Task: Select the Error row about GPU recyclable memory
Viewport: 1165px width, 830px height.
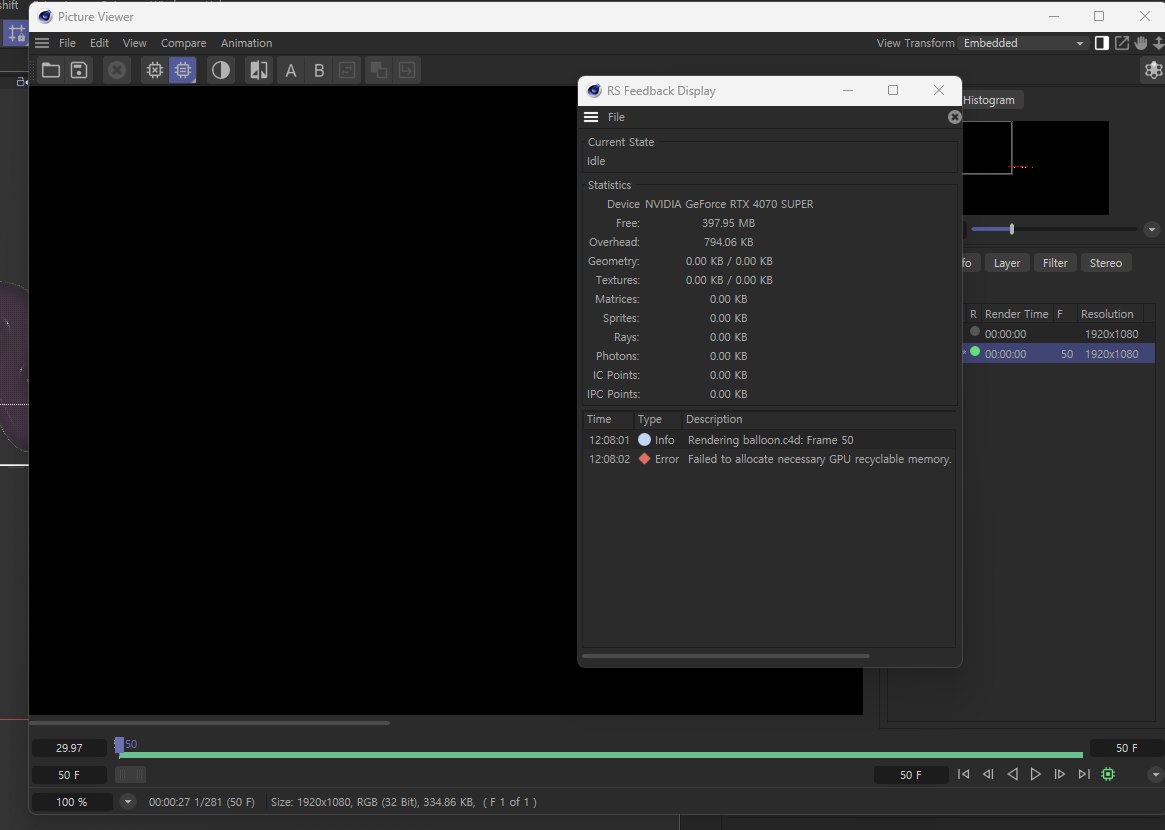Action: click(x=769, y=459)
